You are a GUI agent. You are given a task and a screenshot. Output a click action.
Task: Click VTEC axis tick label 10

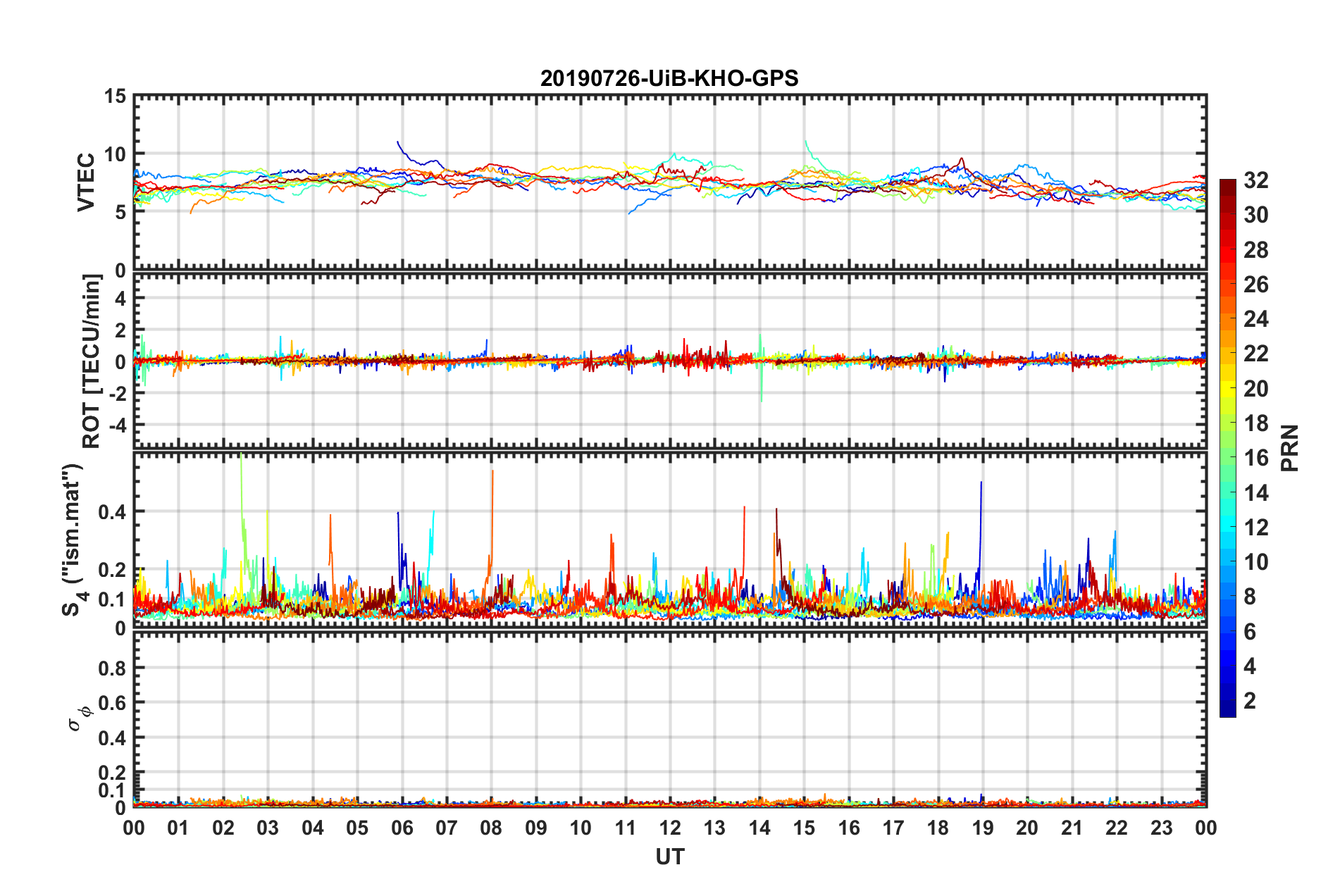tap(115, 154)
